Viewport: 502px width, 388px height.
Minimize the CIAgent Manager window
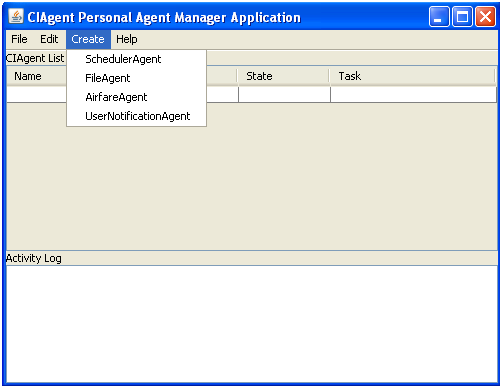point(439,16)
